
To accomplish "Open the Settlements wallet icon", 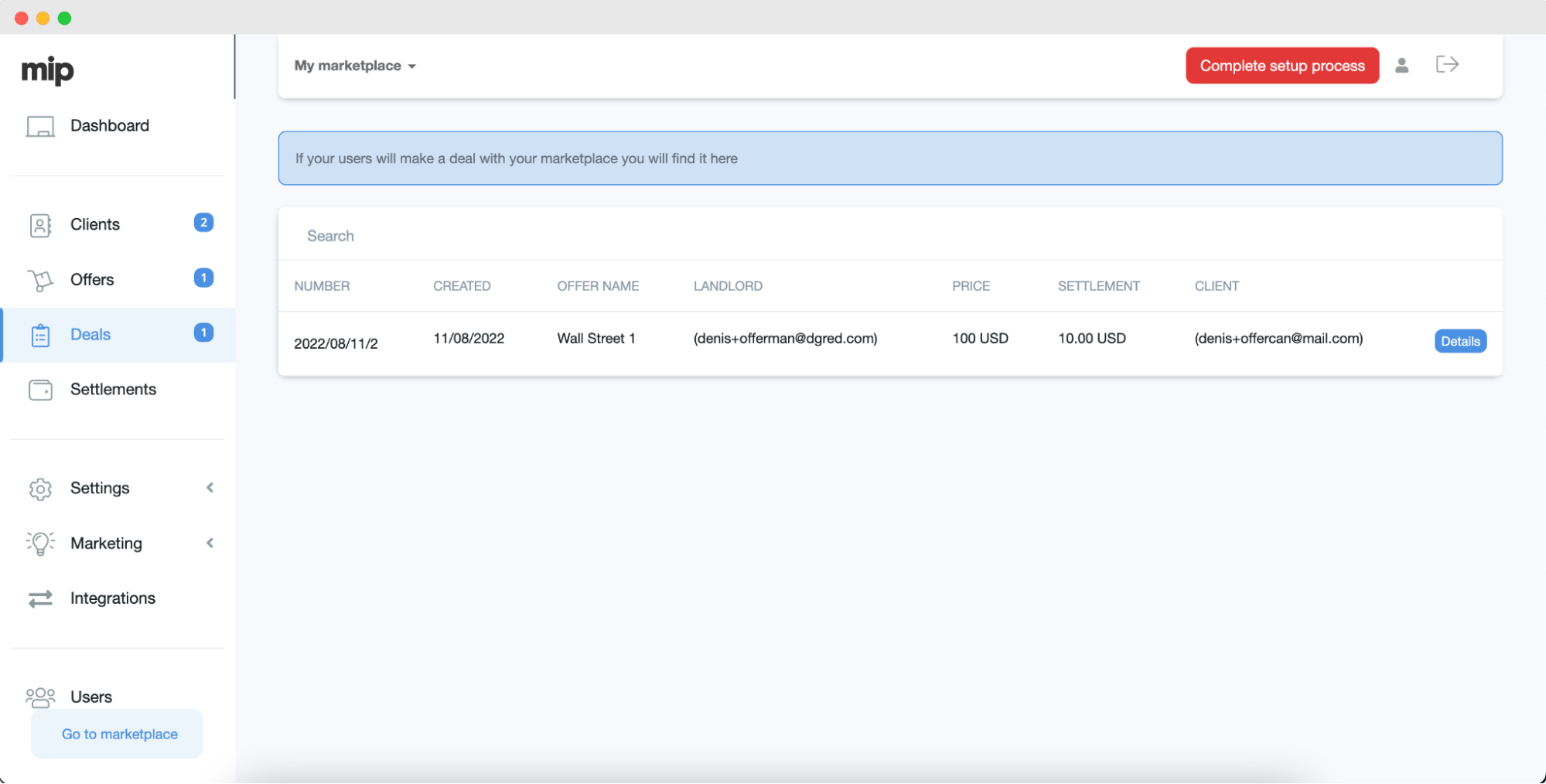I will pyautogui.click(x=40, y=390).
